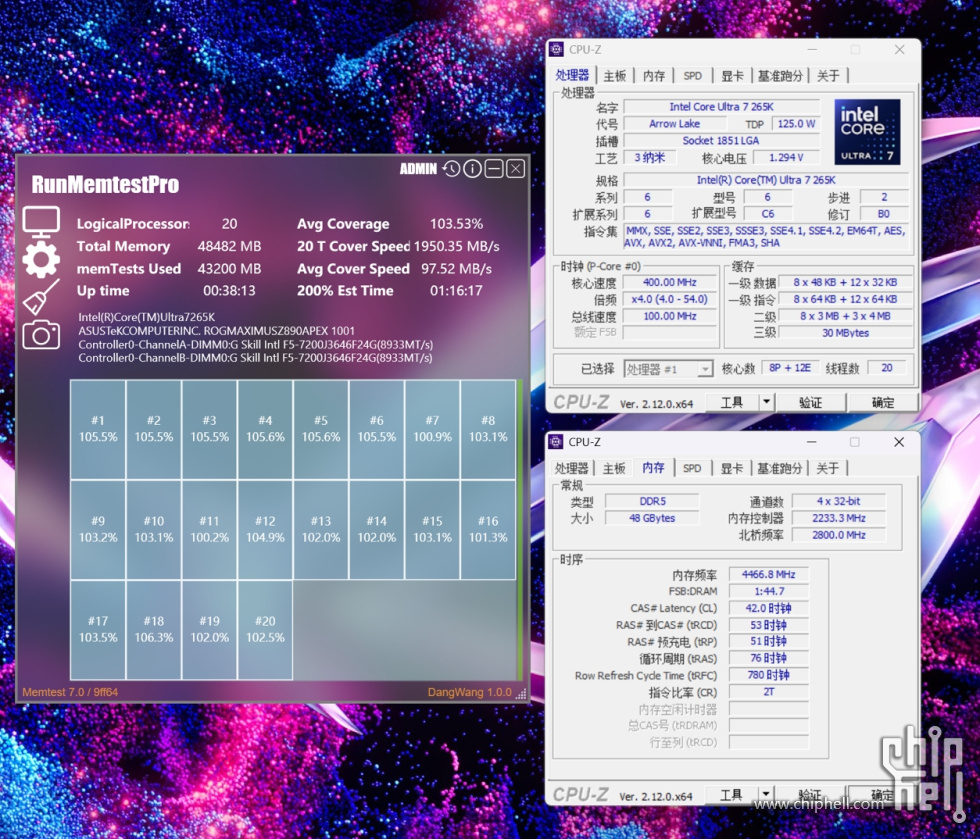Click memtest tile #20 at 102.5%
980x839 pixels.
(265, 630)
